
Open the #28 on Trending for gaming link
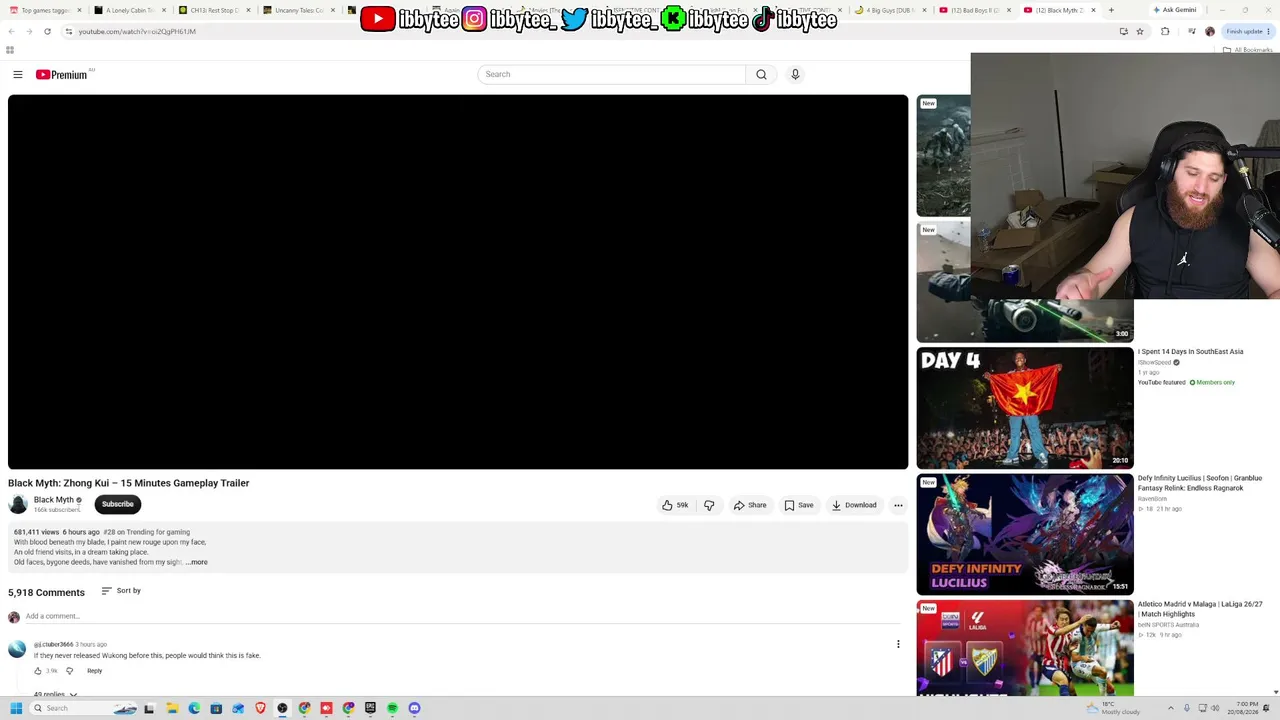click(x=147, y=532)
